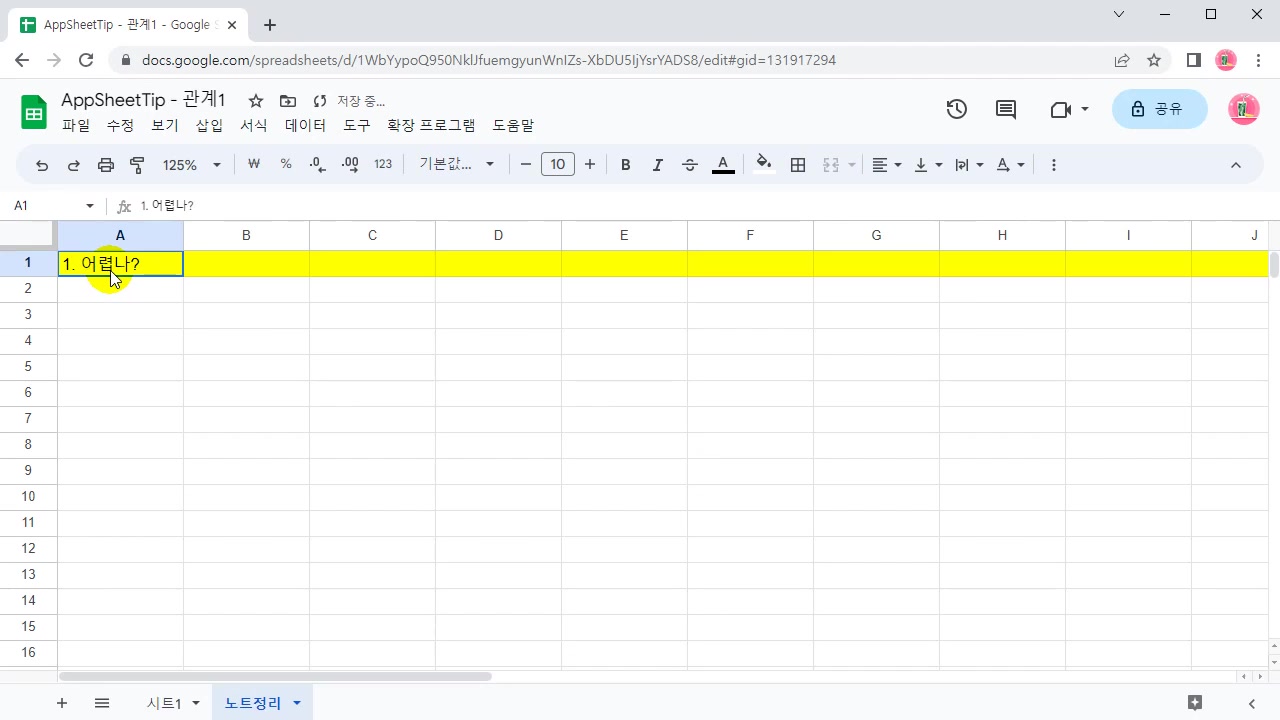Viewport: 1280px width, 720px height.
Task: Expand the 기본값 font dropdown
Action: point(457,165)
